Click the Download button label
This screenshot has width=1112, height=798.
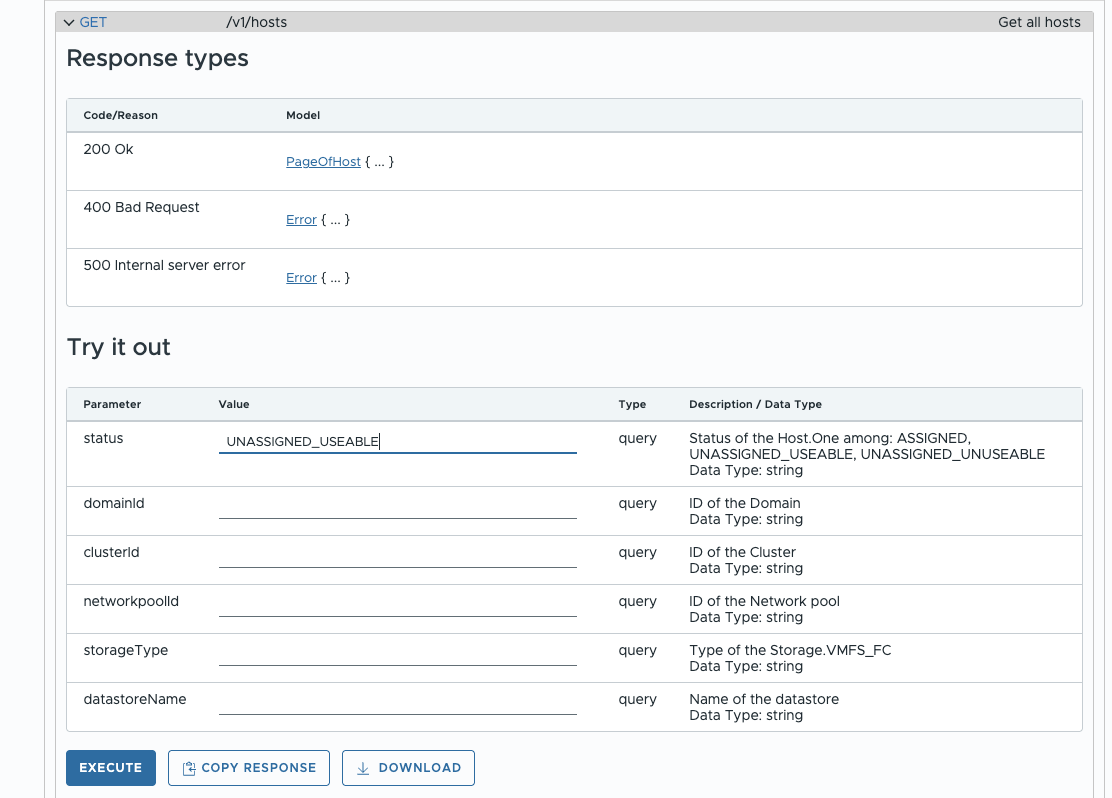[419, 768]
